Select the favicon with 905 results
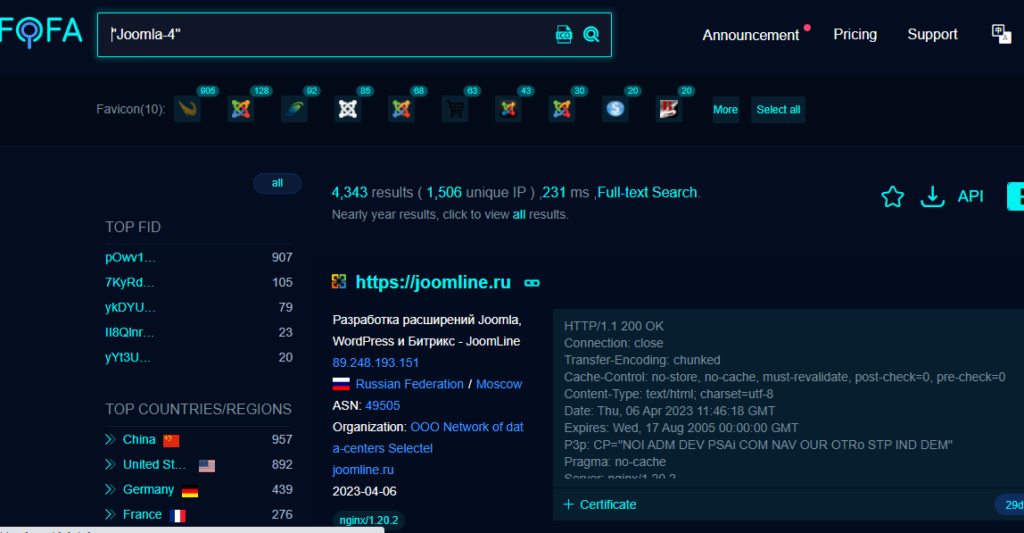 point(187,109)
